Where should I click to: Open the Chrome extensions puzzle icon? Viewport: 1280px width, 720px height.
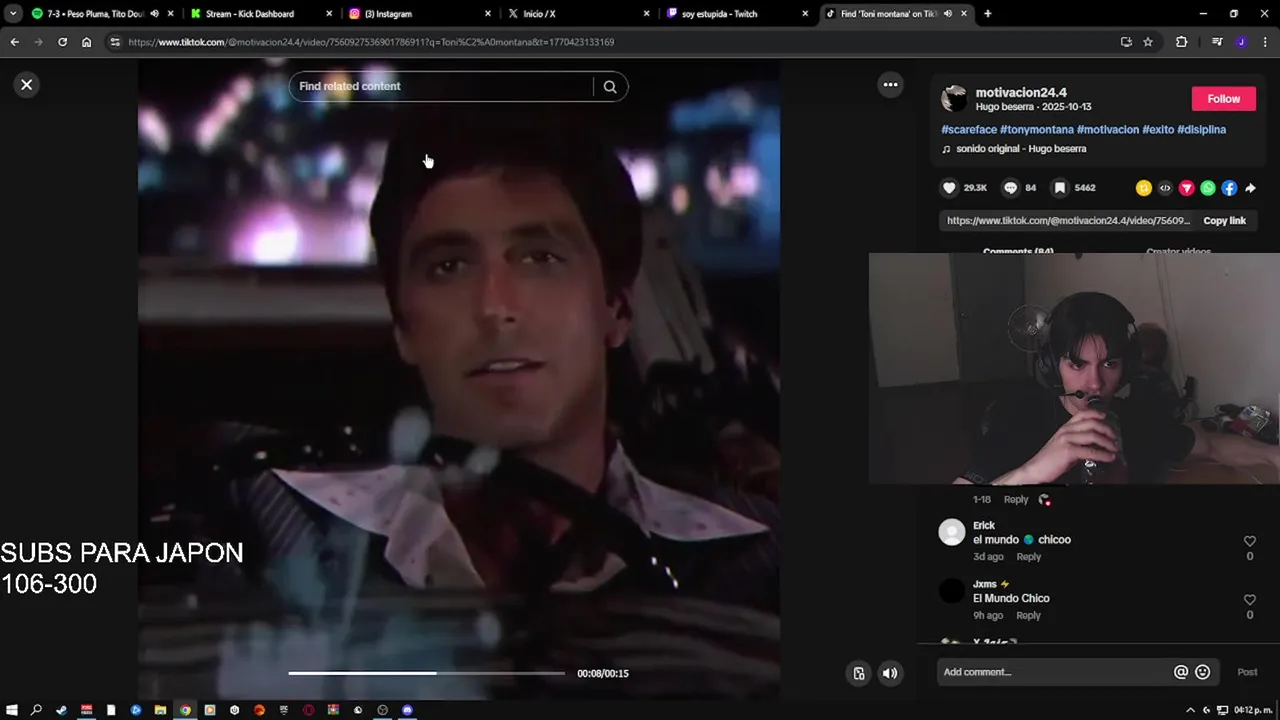tap(1182, 42)
